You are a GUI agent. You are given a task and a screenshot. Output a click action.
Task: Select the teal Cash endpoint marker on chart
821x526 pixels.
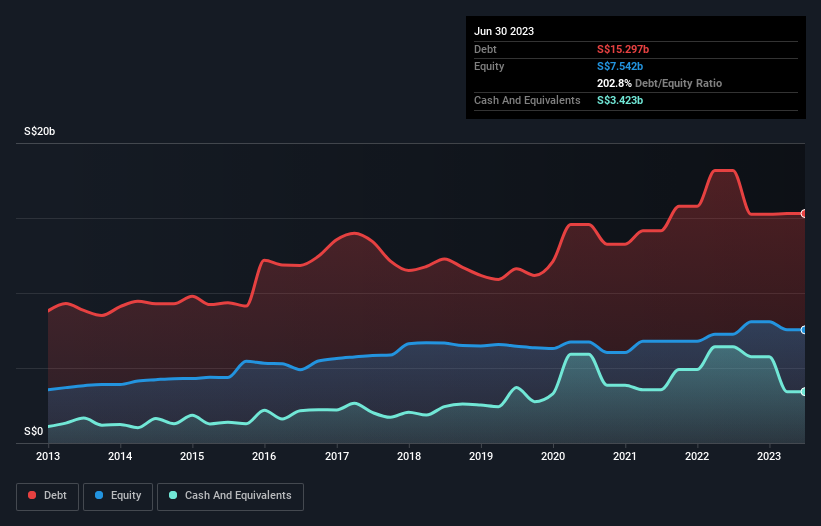804,391
